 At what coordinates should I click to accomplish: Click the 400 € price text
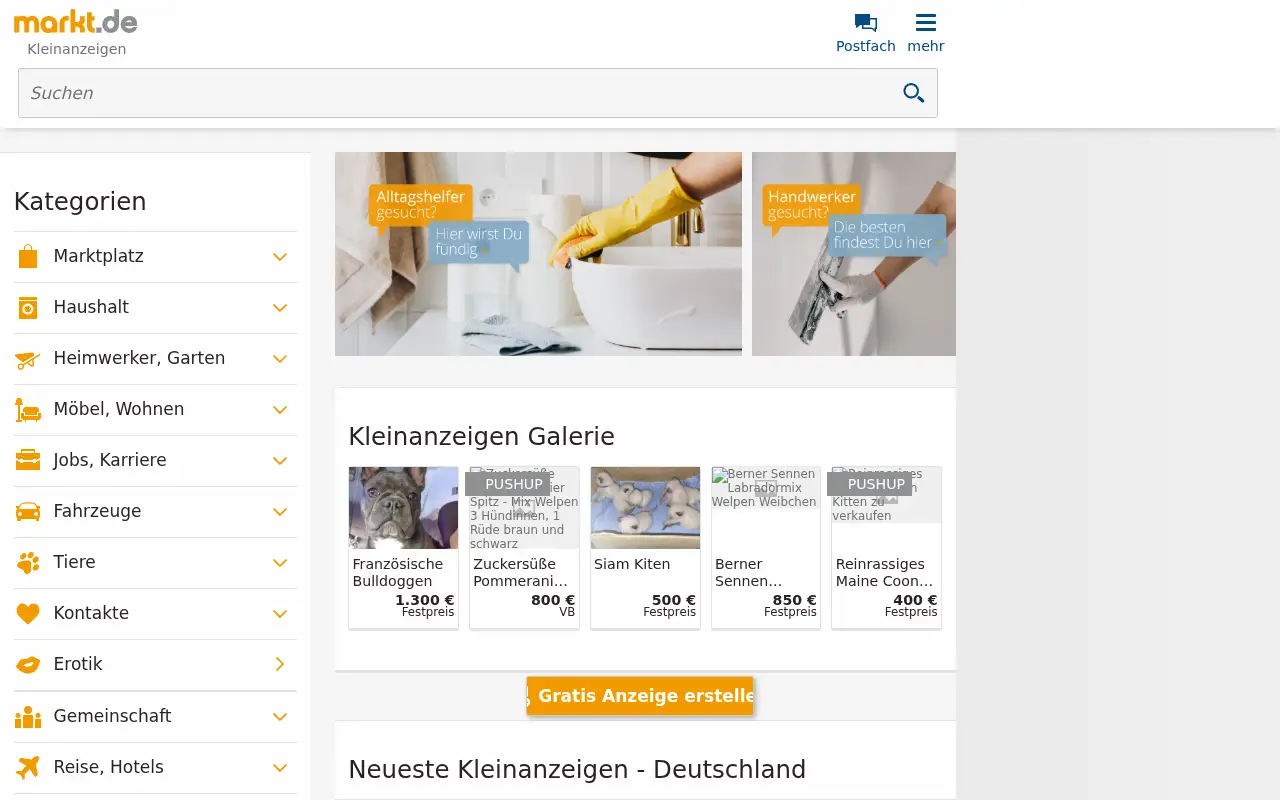pos(915,601)
